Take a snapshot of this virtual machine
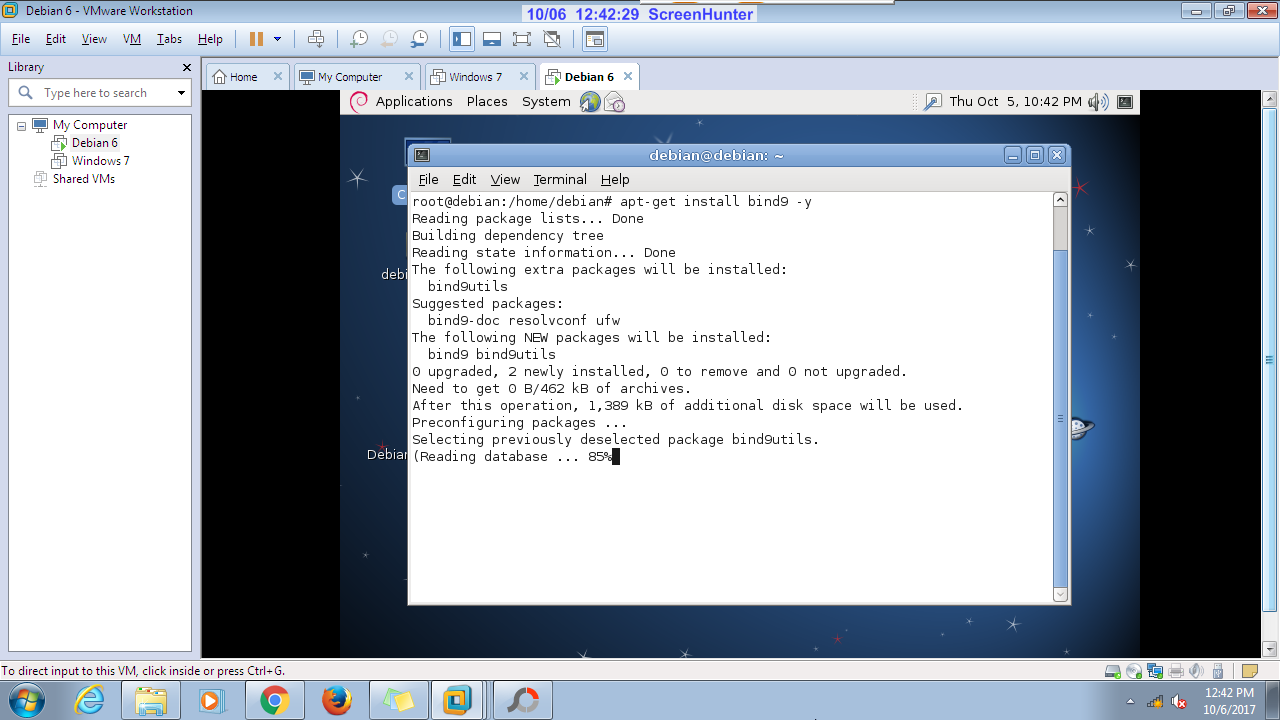 [x=358, y=39]
